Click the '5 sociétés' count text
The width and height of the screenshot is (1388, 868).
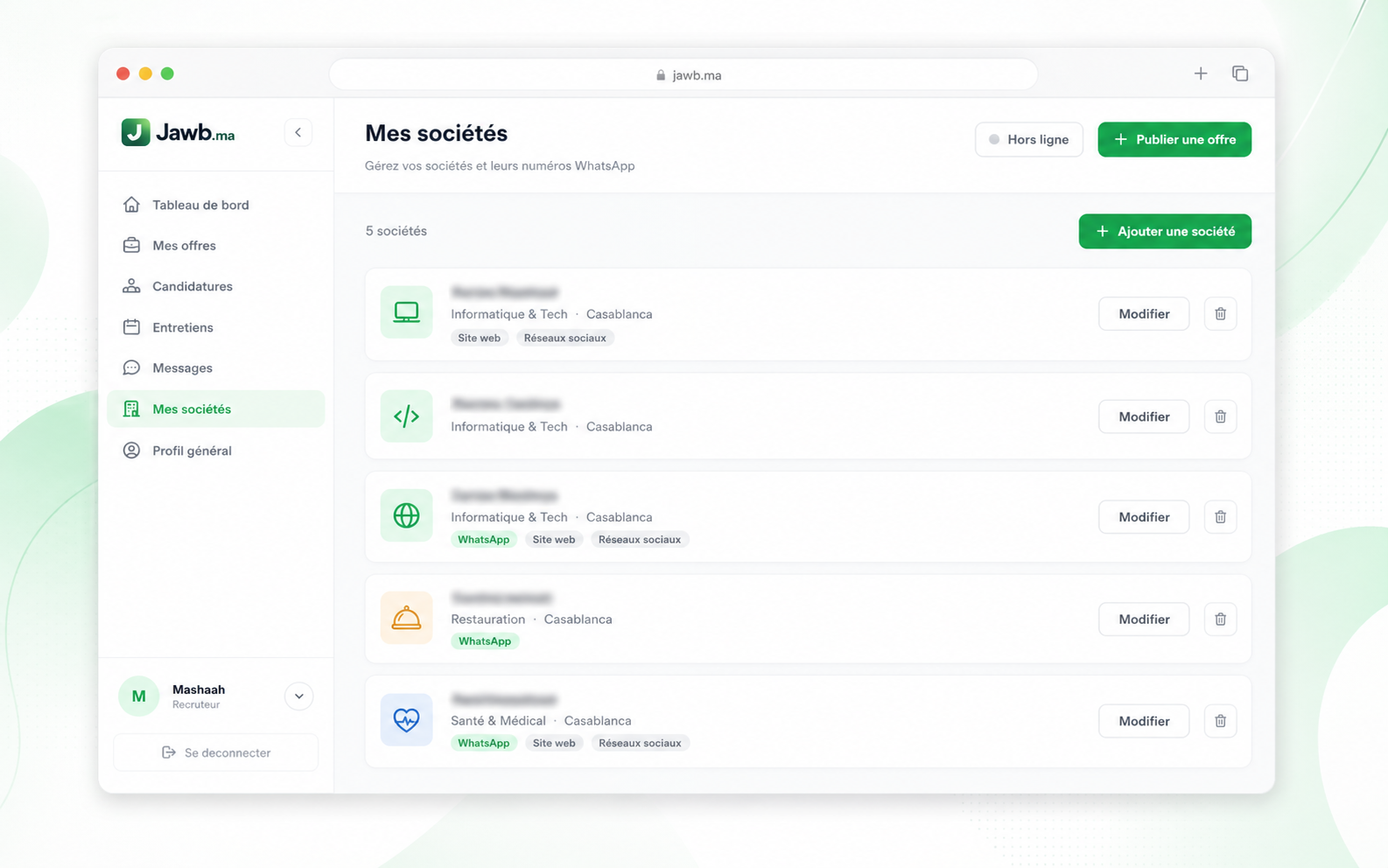pos(396,231)
